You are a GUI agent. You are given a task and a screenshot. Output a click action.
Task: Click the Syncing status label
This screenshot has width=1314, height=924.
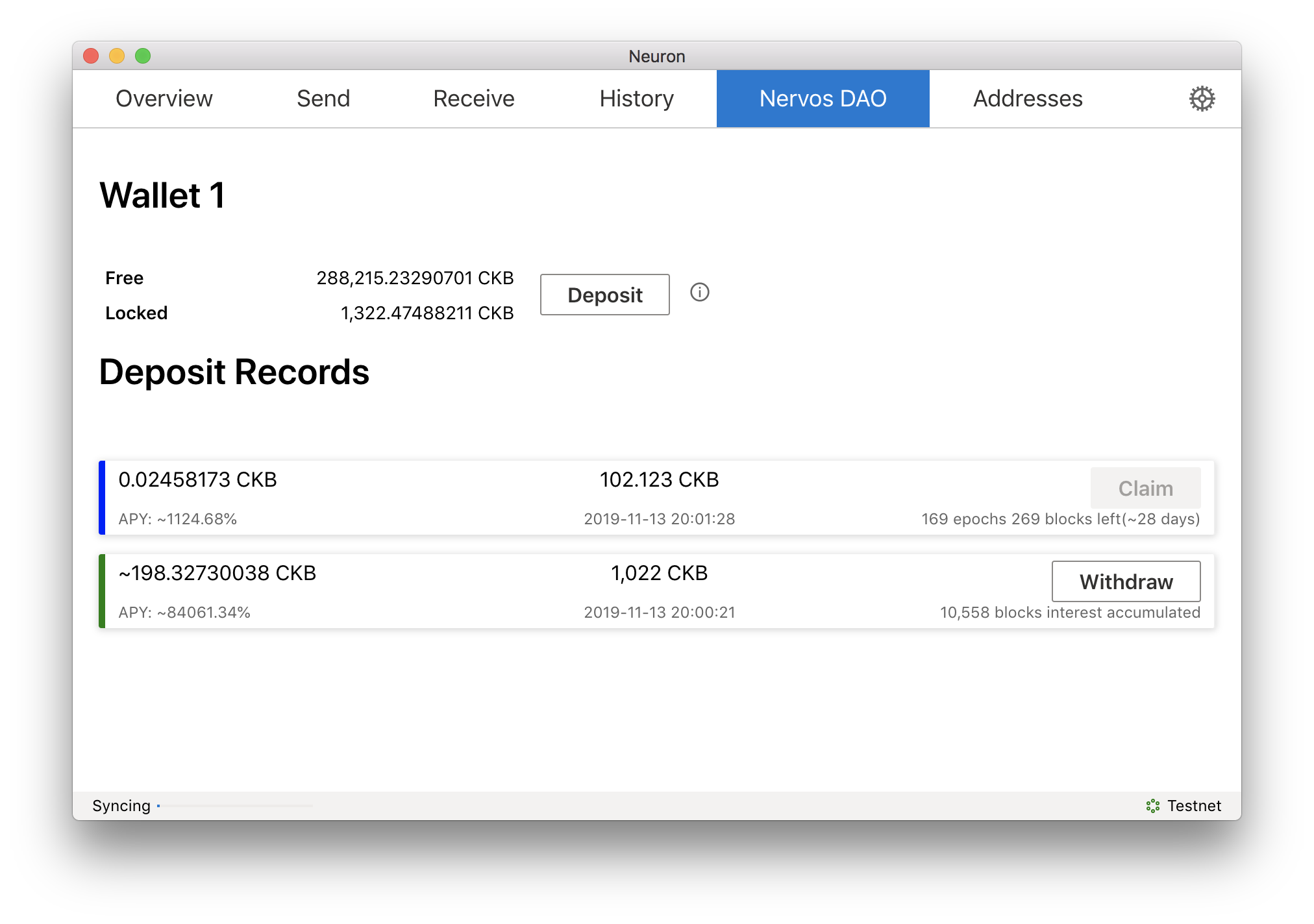tap(121, 806)
